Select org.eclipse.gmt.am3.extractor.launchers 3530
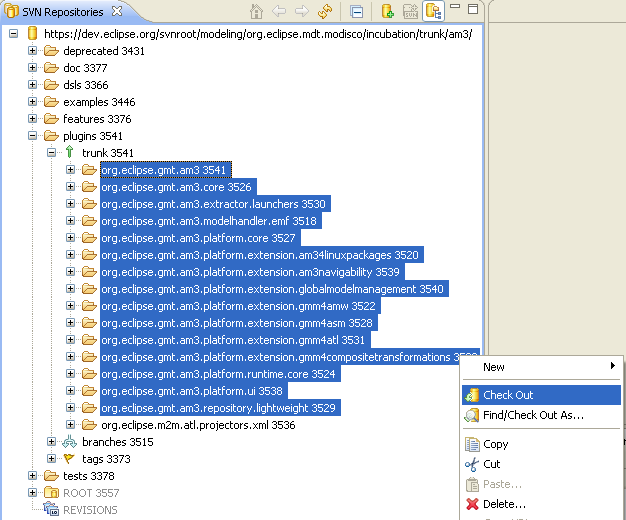Viewport: 626px width, 520px height. click(x=215, y=204)
